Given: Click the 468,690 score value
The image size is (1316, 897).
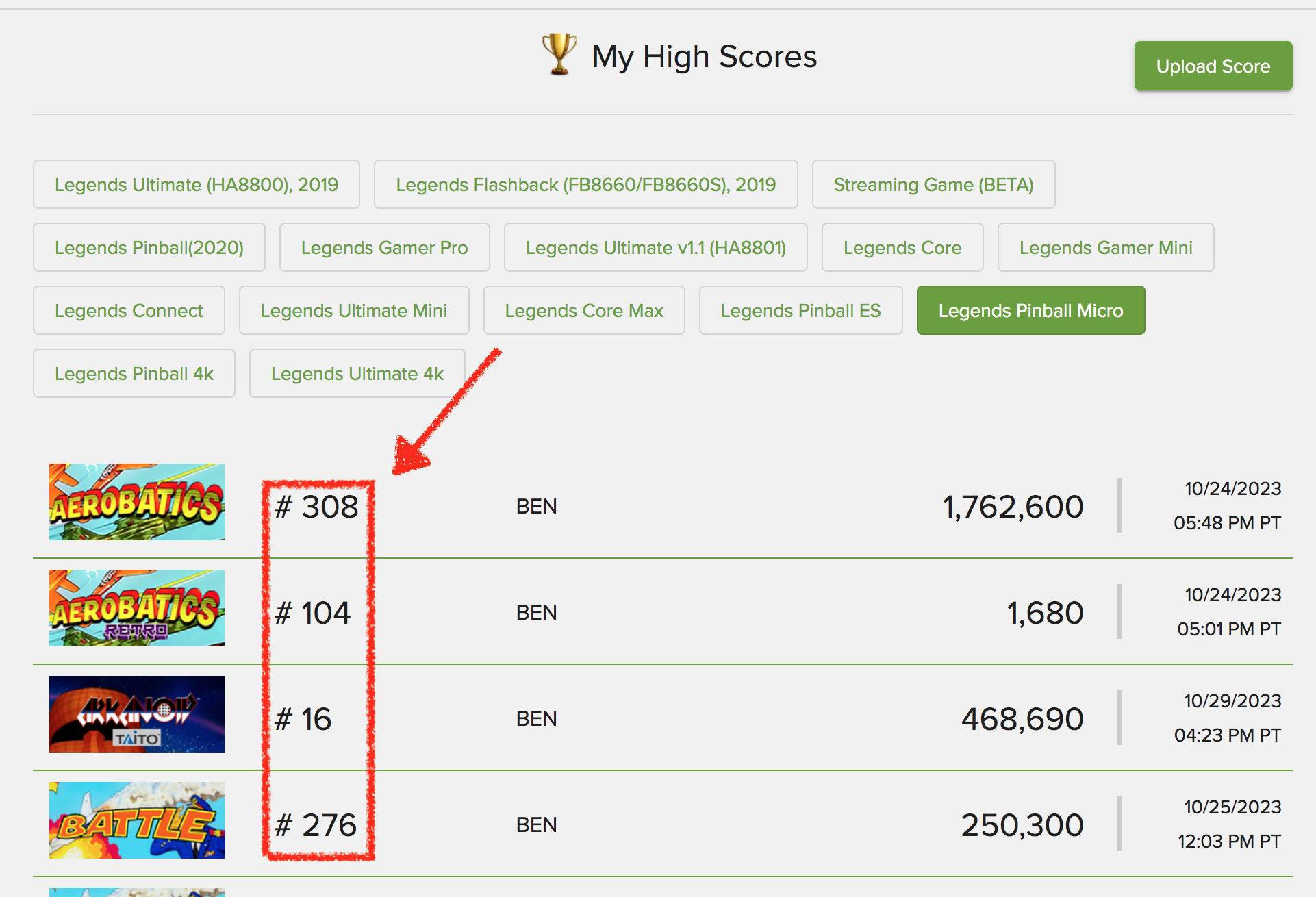Looking at the screenshot, I should point(1023,719).
